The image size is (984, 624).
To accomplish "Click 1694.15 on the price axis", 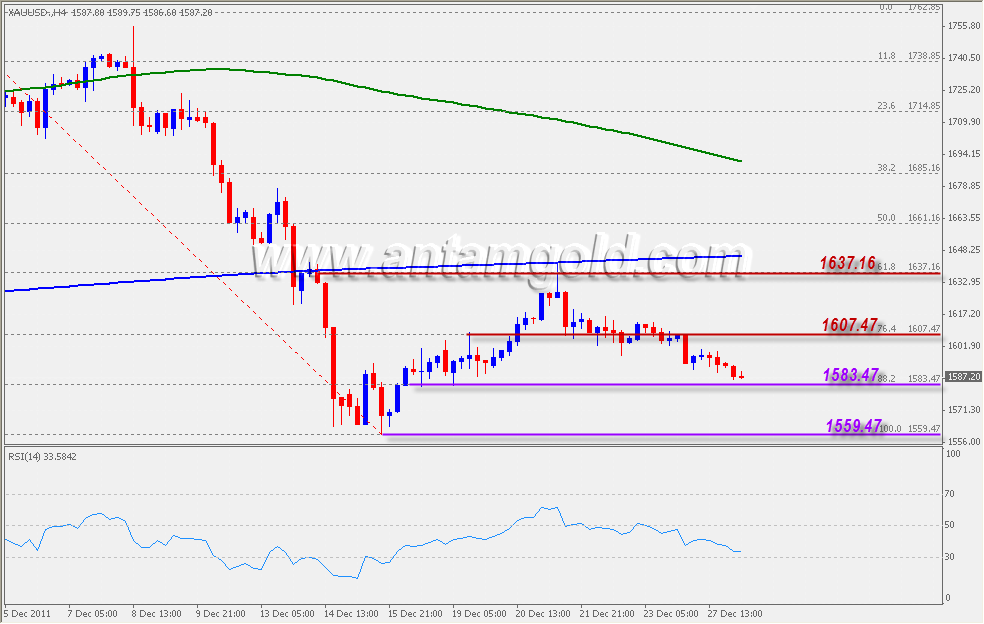I will pyautogui.click(x=965, y=154).
